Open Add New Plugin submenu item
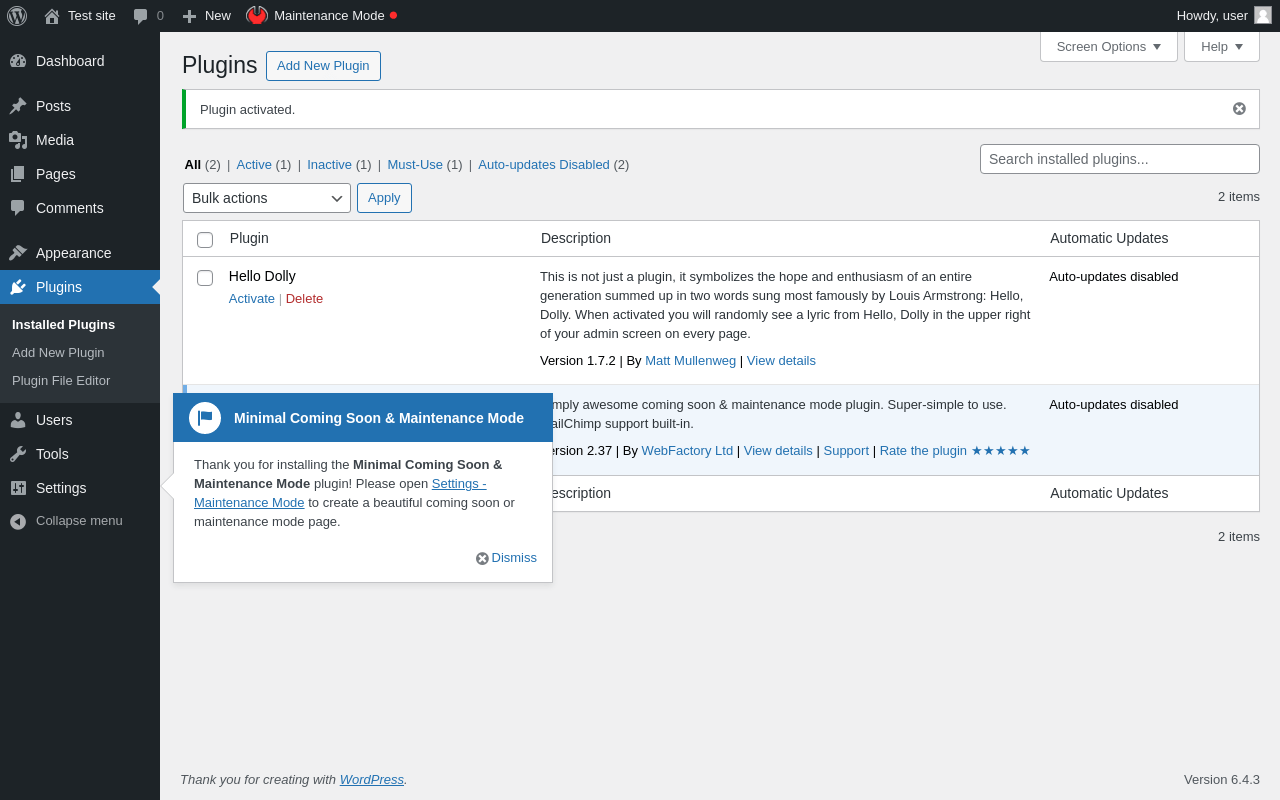Viewport: 1280px width, 800px height. click(x=58, y=353)
